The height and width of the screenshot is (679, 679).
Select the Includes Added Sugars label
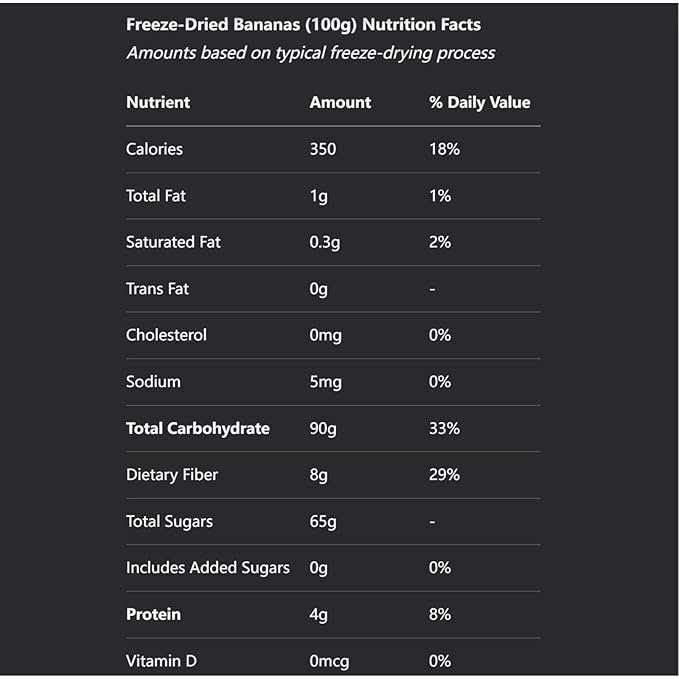coord(208,568)
